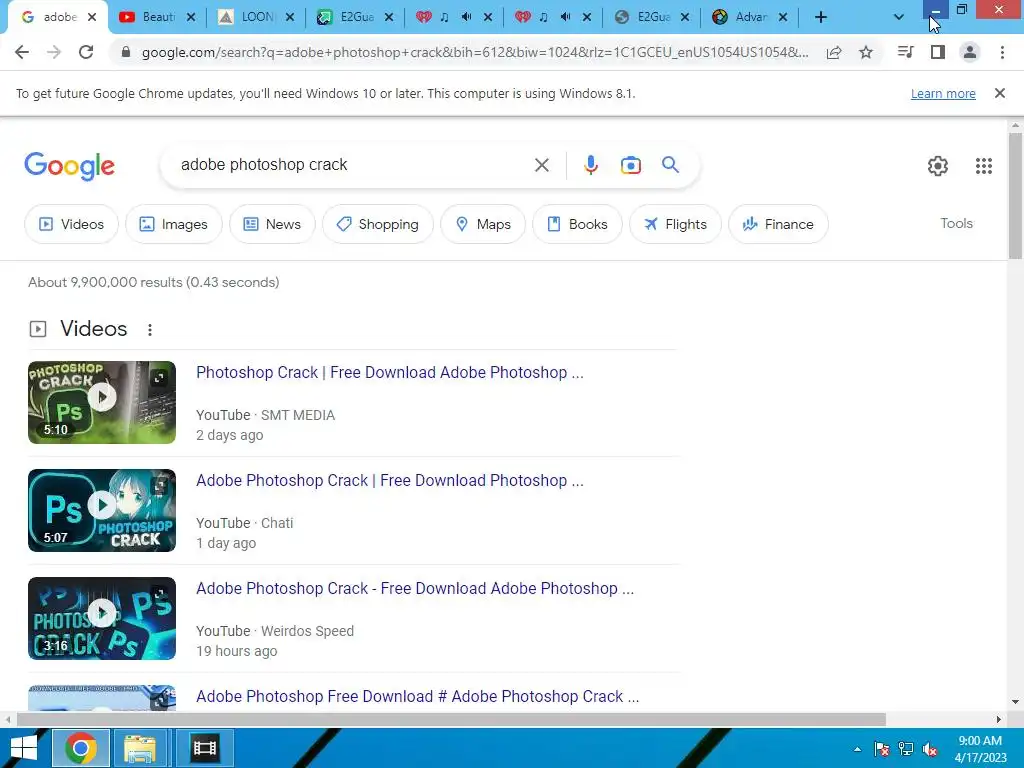
Task: Open Learn more link in notice
Action: [943, 93]
